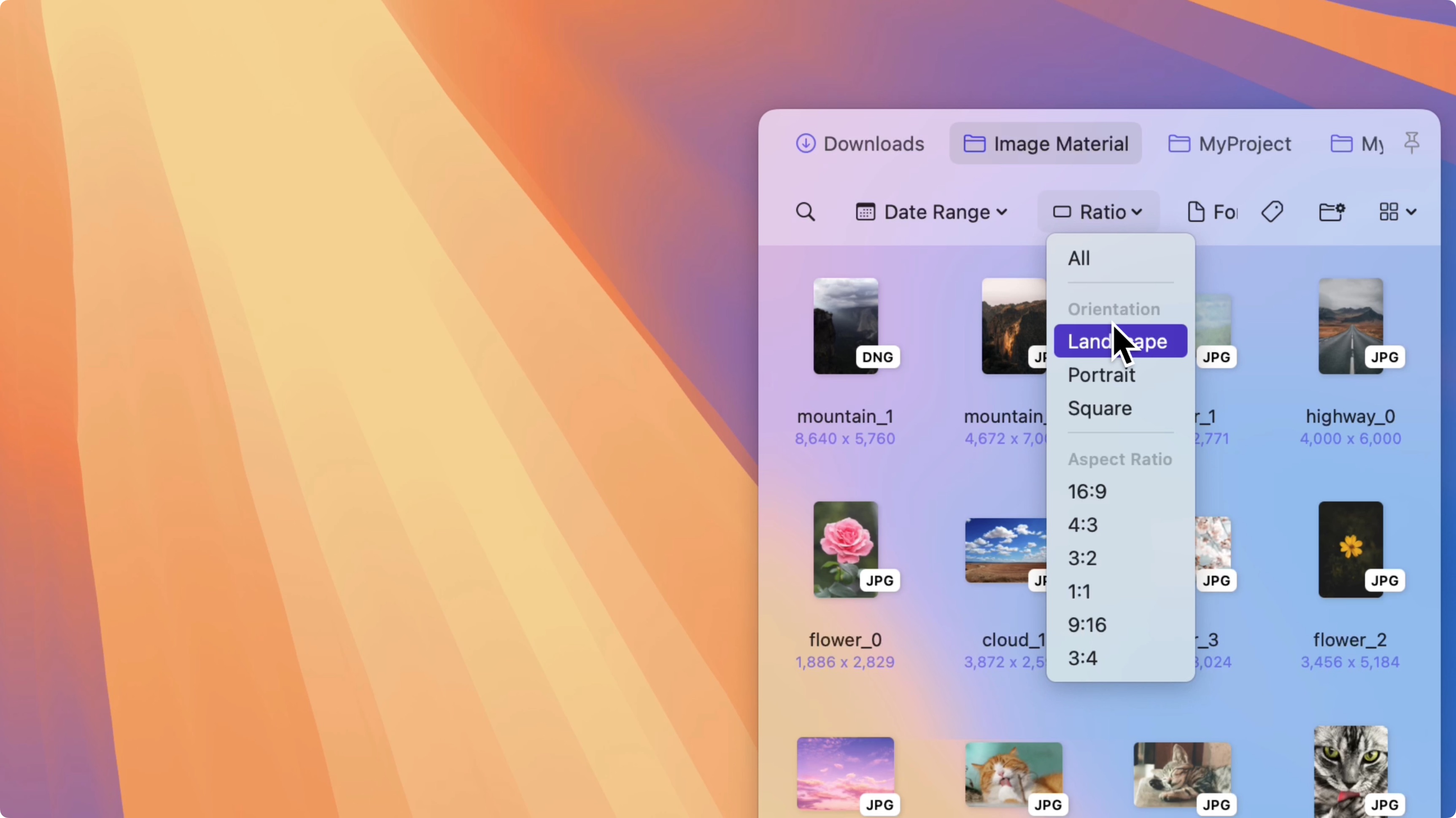Open the folder settings icon
Viewport: 1456px width, 818px height.
[1332, 212]
